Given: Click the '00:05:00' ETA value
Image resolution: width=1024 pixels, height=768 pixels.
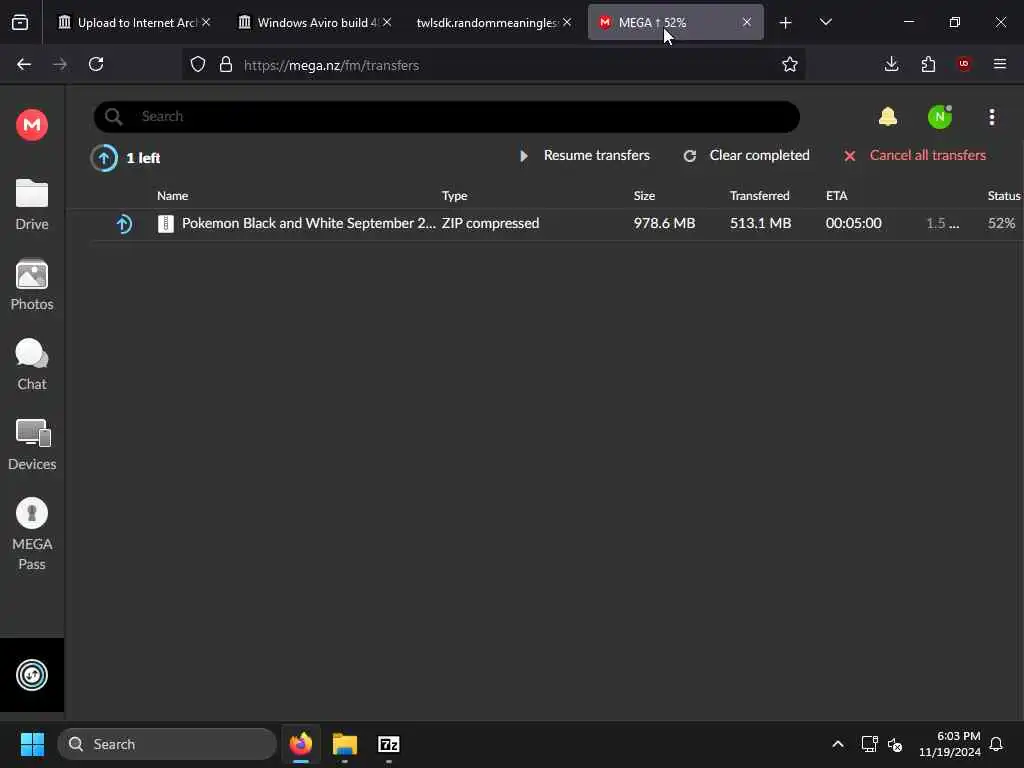Looking at the screenshot, I should 854,223.
